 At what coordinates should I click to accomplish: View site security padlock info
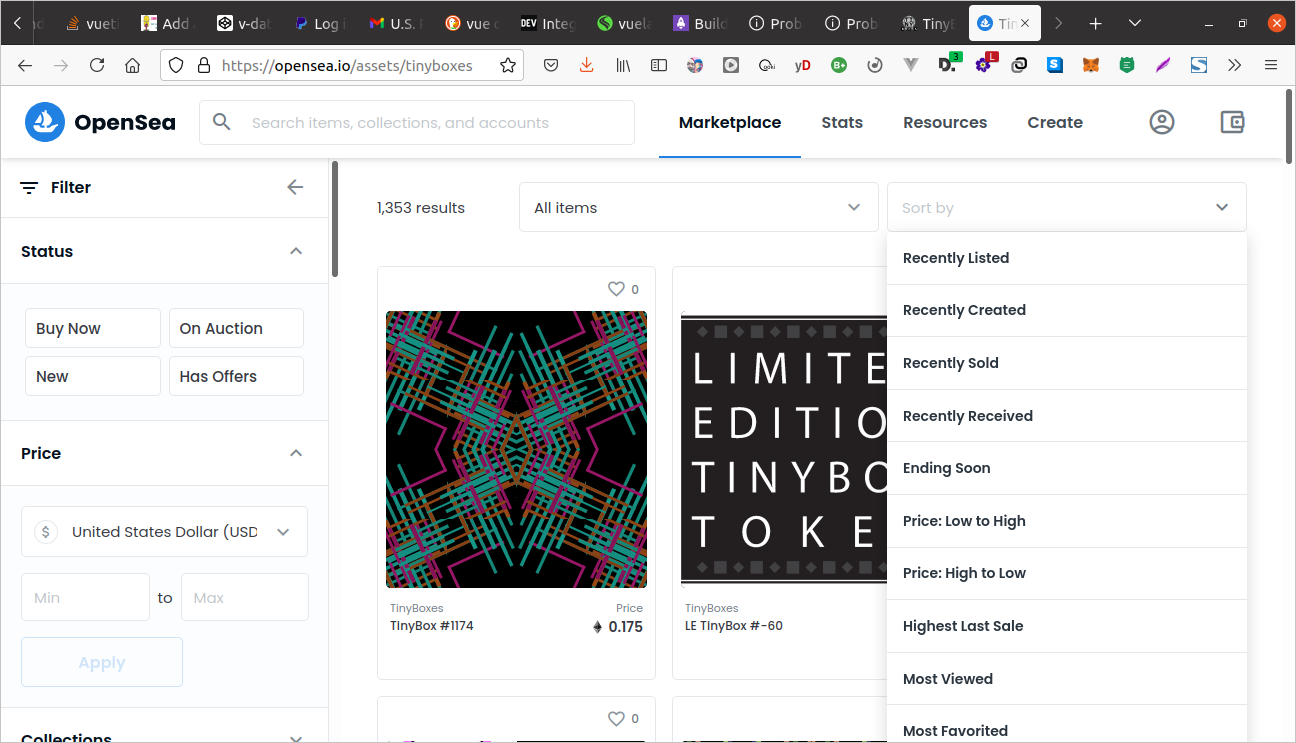click(x=204, y=65)
